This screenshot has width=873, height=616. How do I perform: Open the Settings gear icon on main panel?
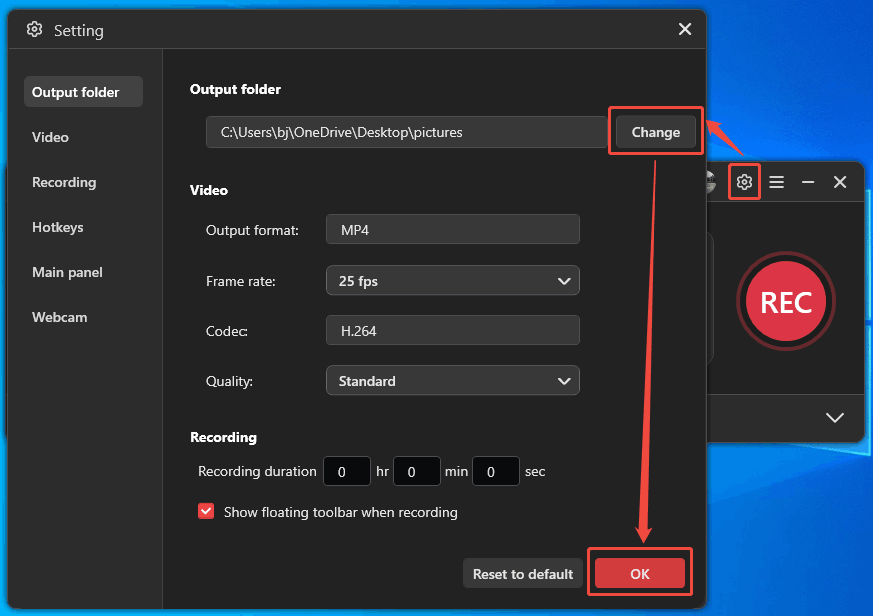(744, 182)
